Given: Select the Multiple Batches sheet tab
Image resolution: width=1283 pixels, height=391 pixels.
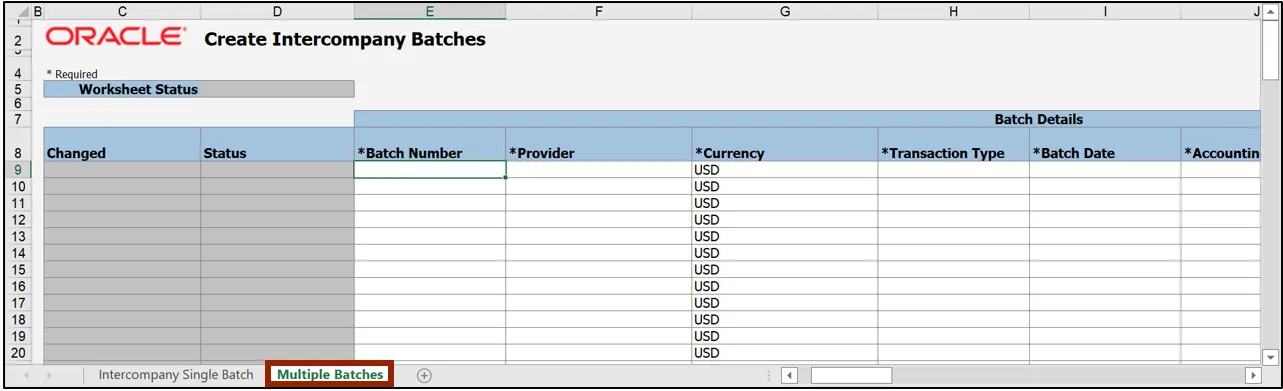Looking at the screenshot, I should (330, 375).
